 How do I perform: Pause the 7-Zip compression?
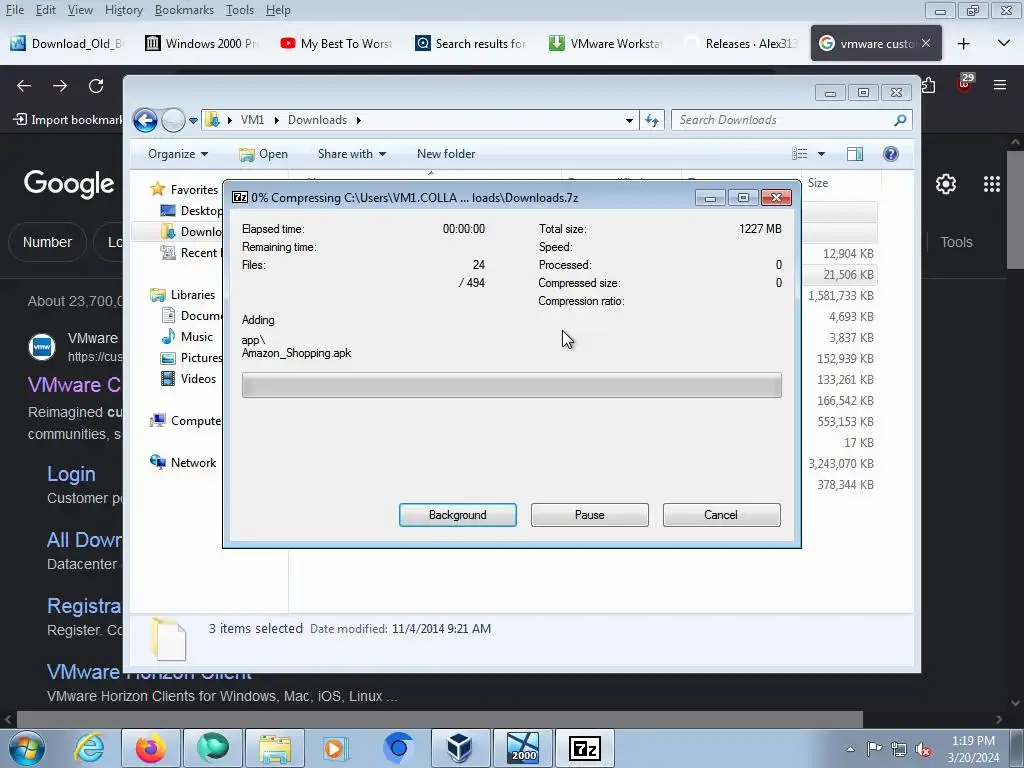(589, 515)
